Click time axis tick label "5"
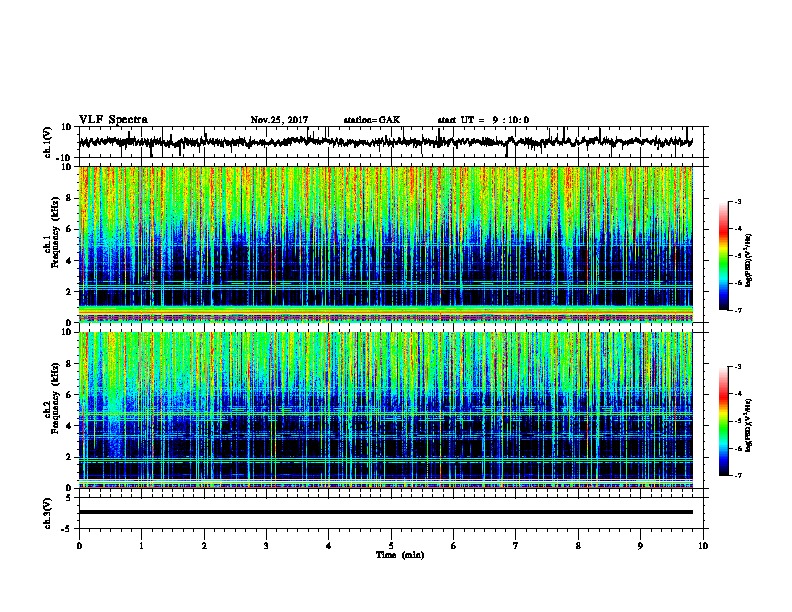 pyautogui.click(x=391, y=546)
